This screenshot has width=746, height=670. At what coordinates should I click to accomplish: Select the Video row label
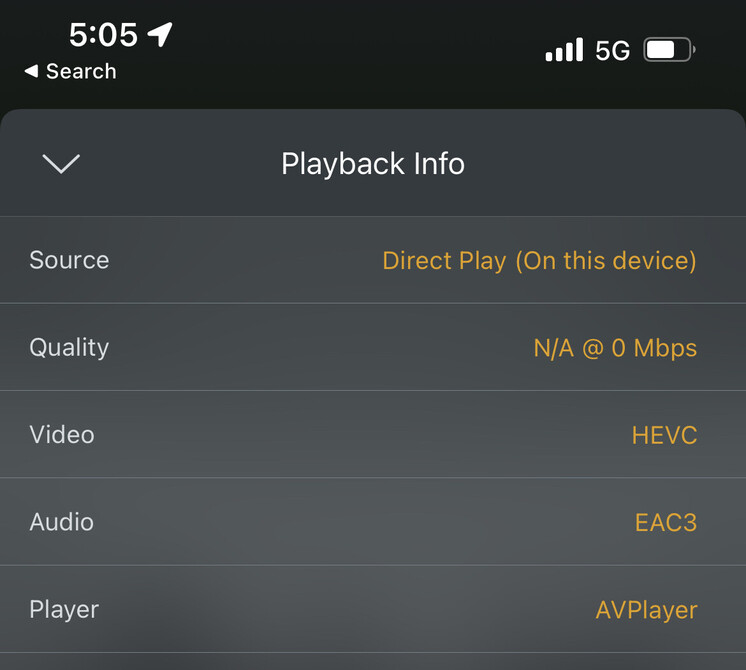point(62,435)
